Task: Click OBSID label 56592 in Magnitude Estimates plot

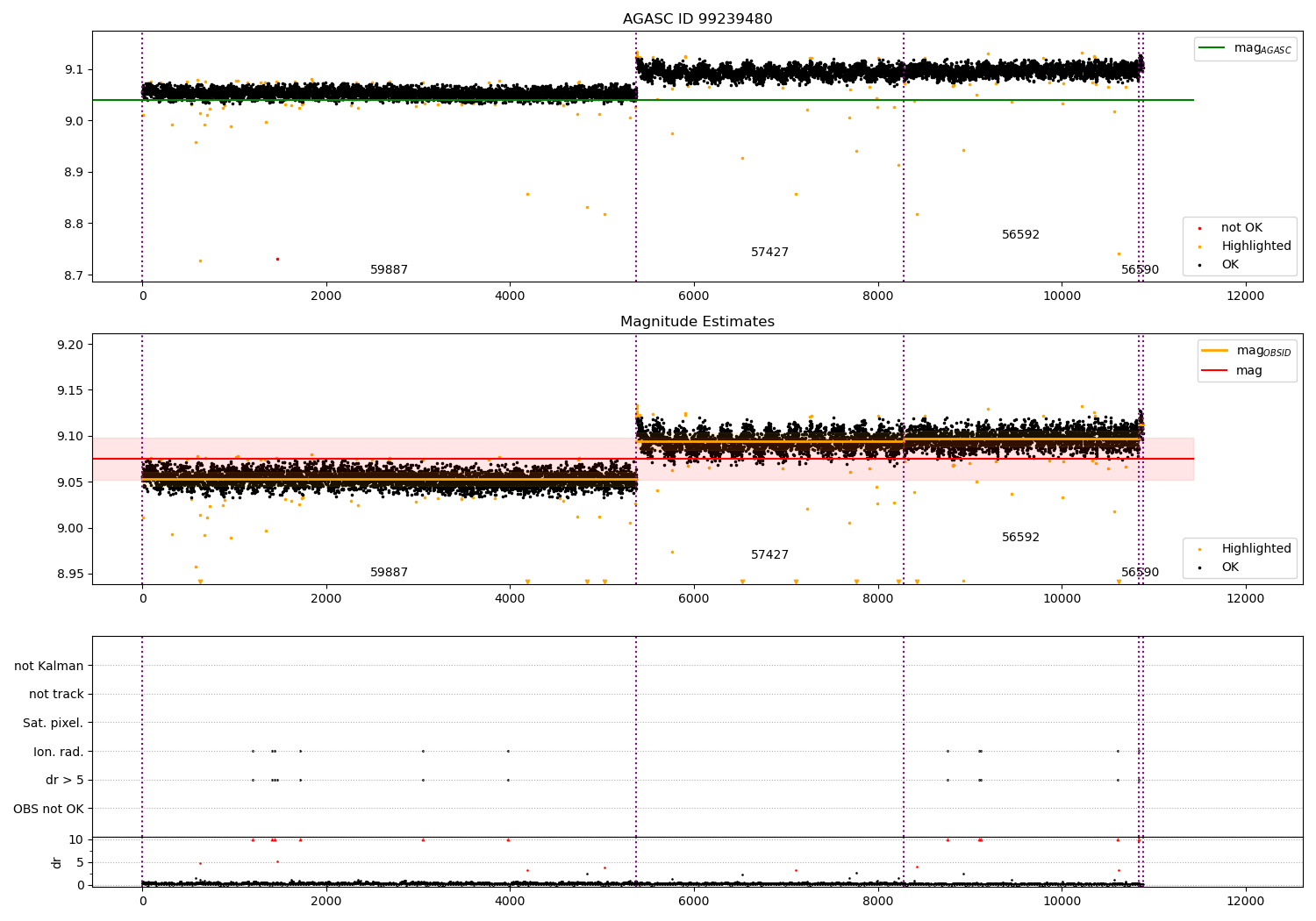Action: 1020,538
